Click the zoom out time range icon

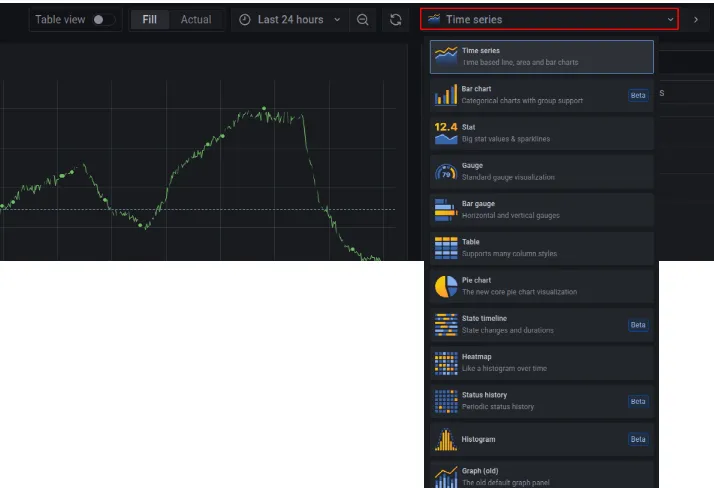pos(362,20)
